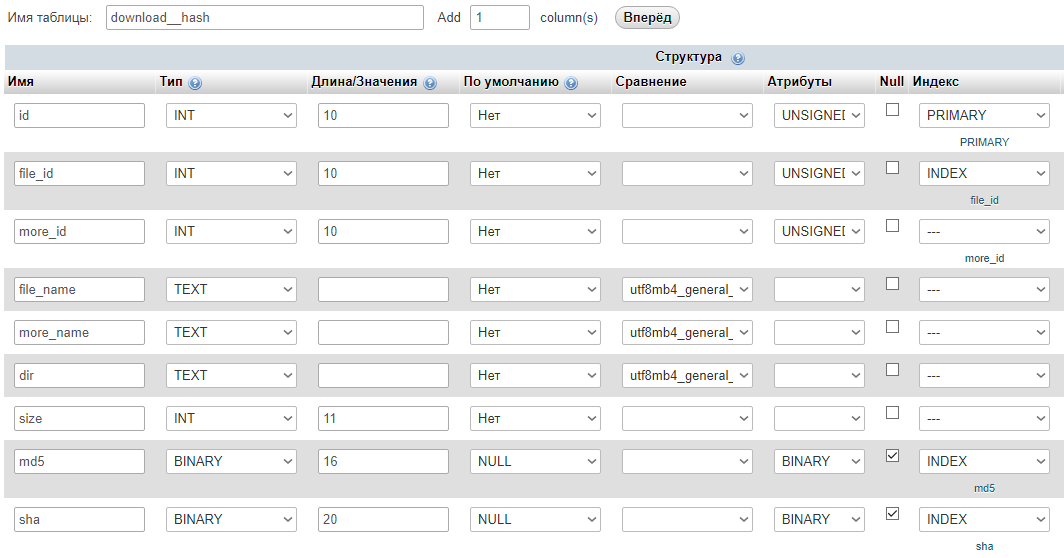Select the more_name column name field

point(80,332)
